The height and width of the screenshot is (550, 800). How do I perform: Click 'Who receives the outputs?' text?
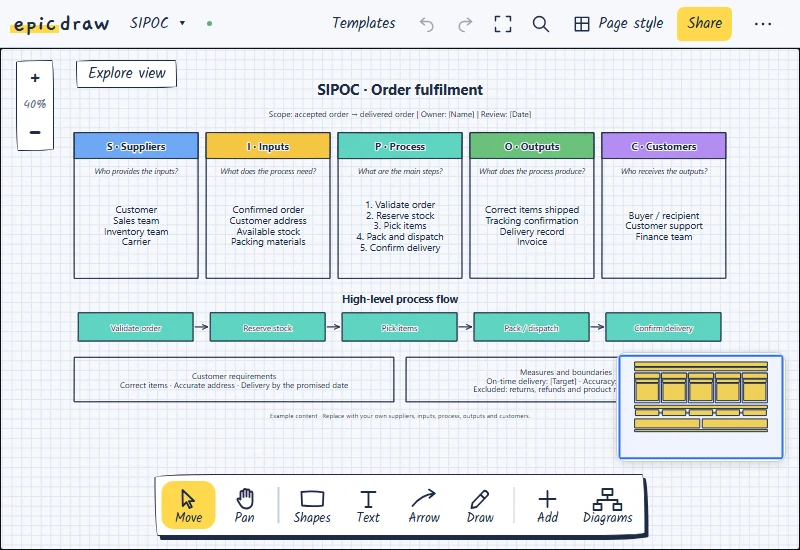point(664,171)
